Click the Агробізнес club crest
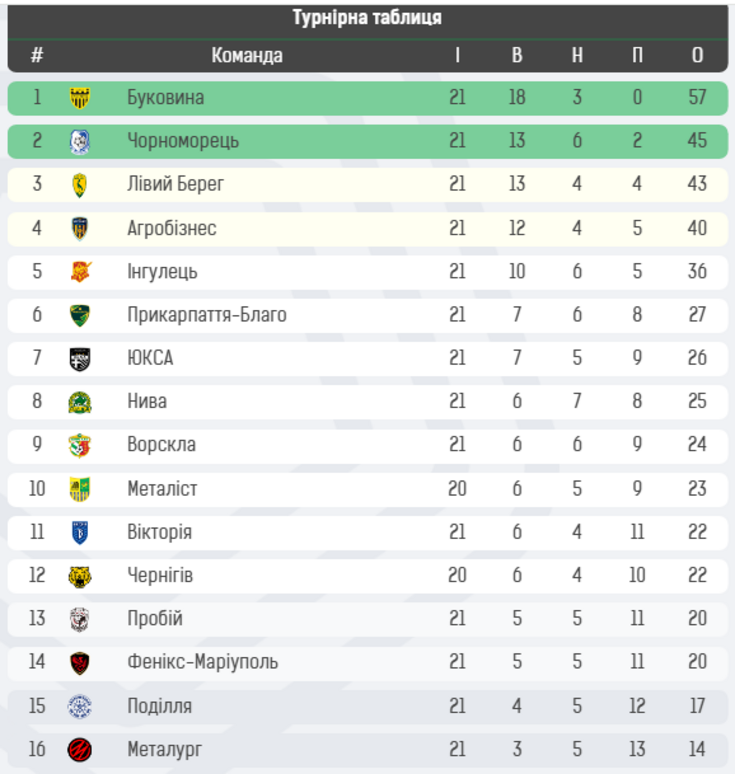Screen dimensions: 735x774 pos(80,229)
